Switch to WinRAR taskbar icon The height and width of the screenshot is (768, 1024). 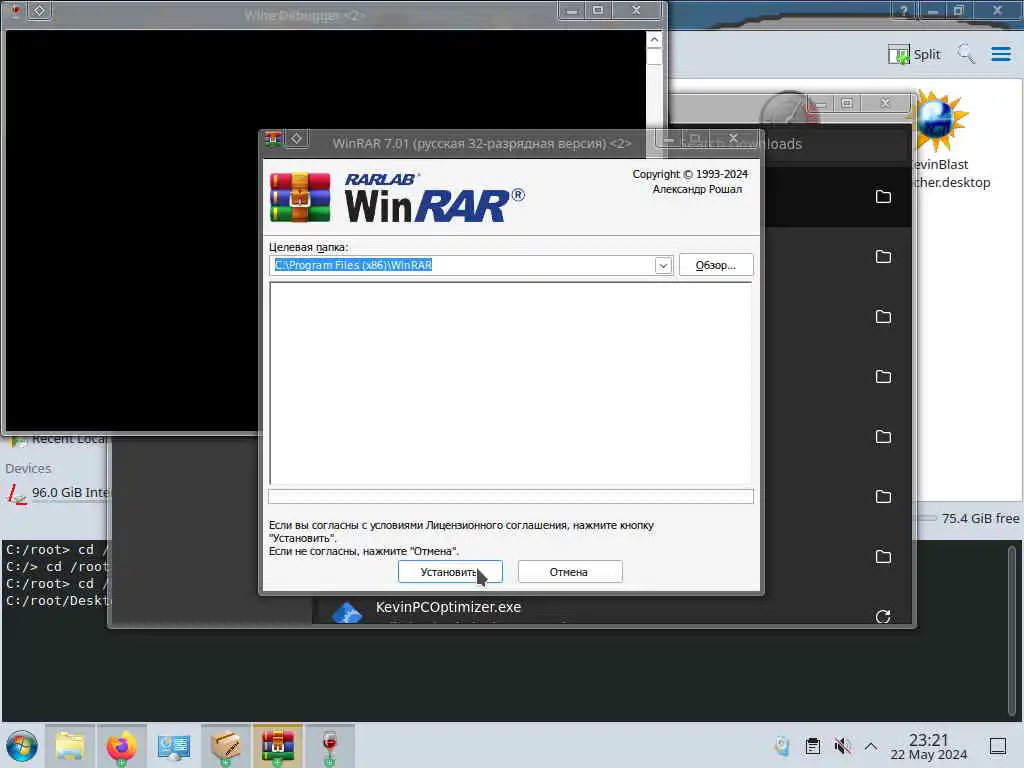278,746
